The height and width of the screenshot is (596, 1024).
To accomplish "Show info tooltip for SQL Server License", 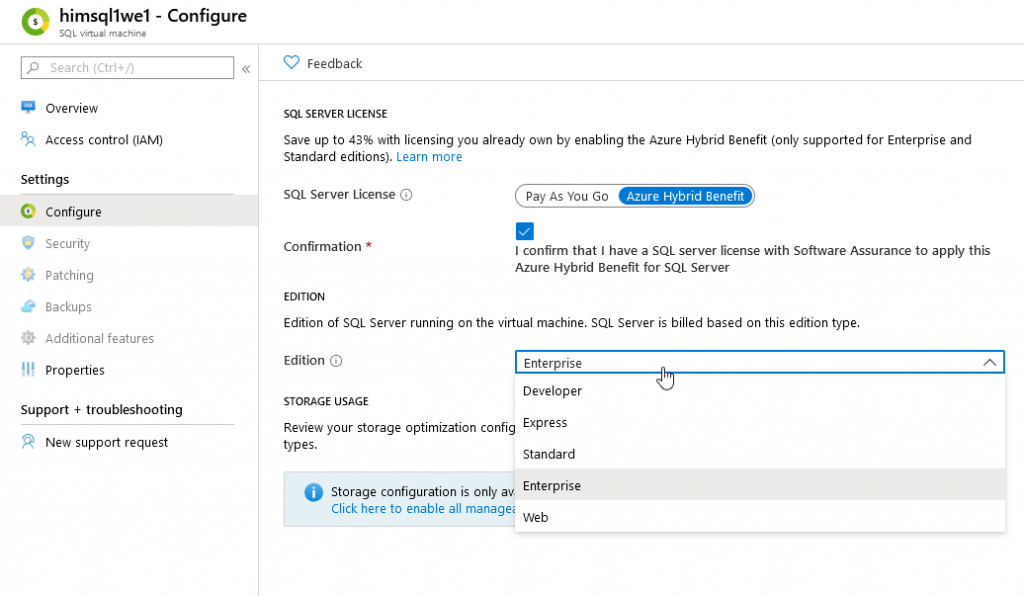I will coord(406,195).
